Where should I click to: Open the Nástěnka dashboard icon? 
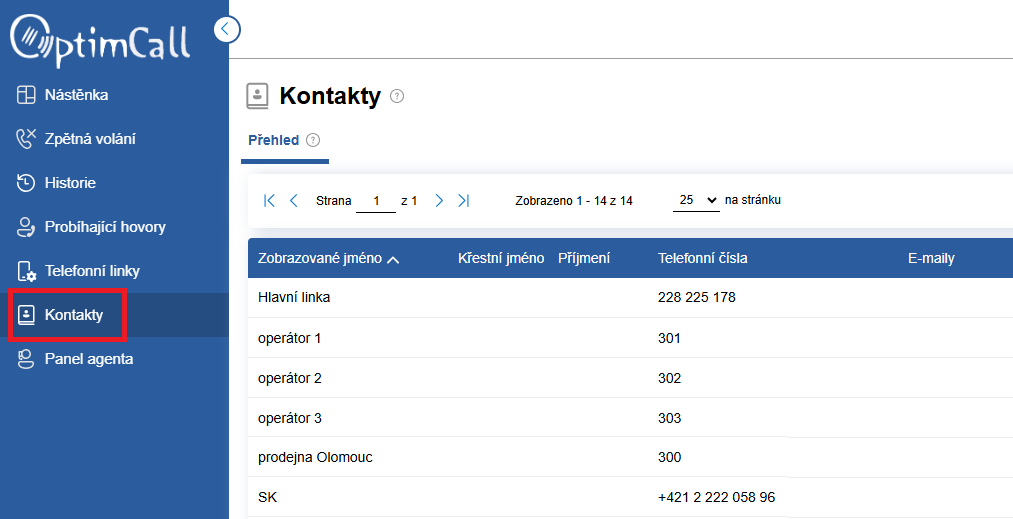coord(26,95)
